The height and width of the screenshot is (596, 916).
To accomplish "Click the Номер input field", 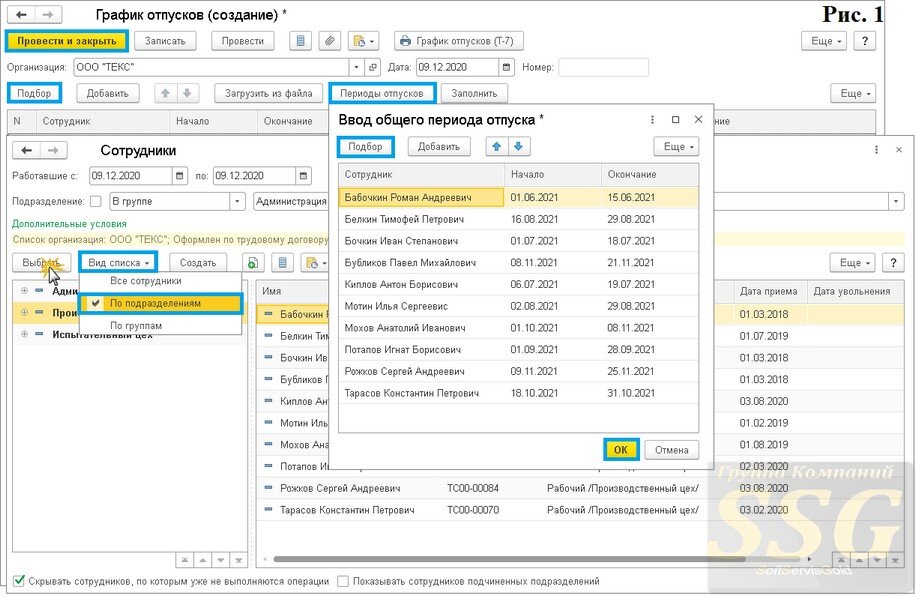I will (x=603, y=67).
